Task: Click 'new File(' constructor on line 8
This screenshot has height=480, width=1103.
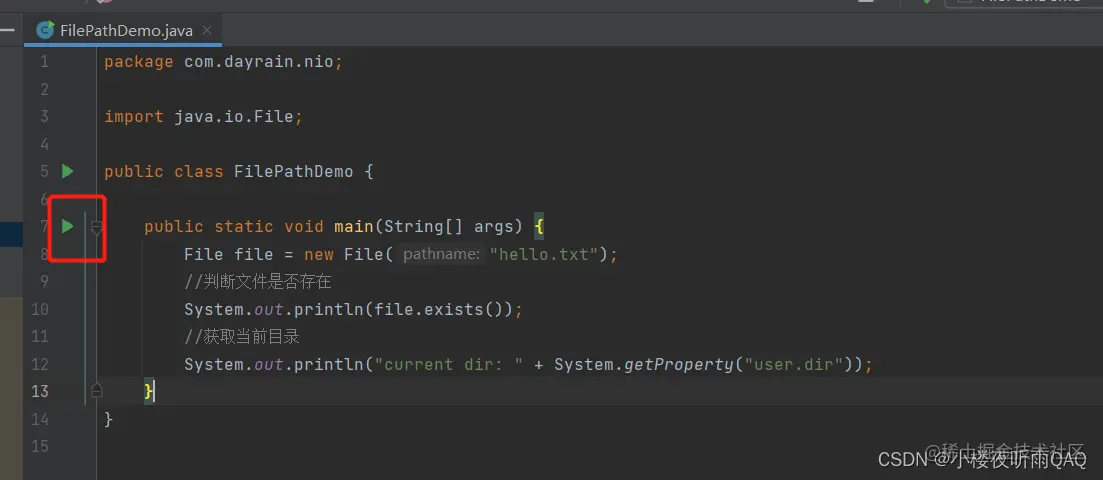Action: pyautogui.click(x=348, y=254)
